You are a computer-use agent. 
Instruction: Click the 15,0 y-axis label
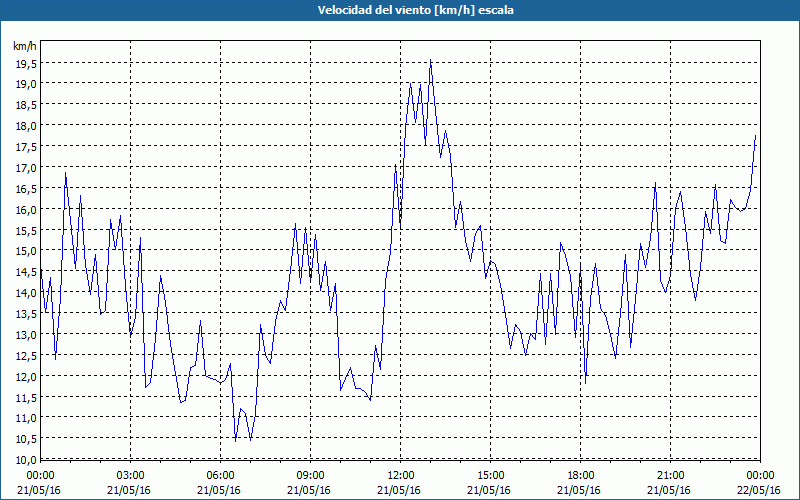point(25,251)
